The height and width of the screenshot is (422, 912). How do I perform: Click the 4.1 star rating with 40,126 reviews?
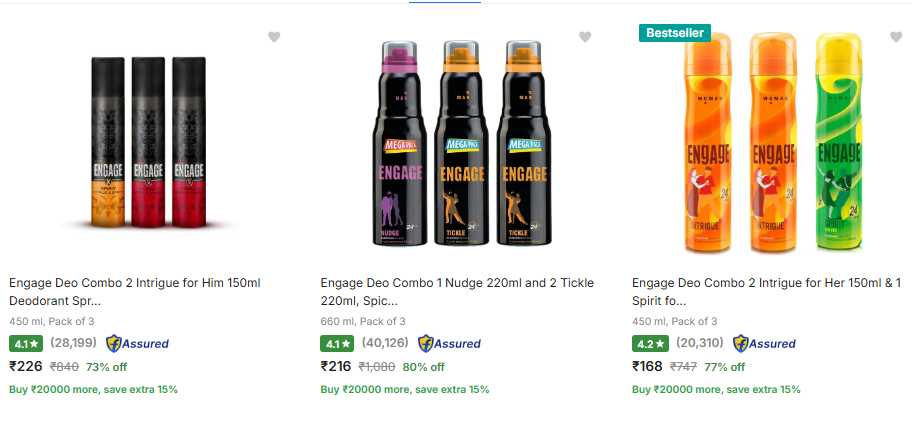pyautogui.click(x=337, y=344)
